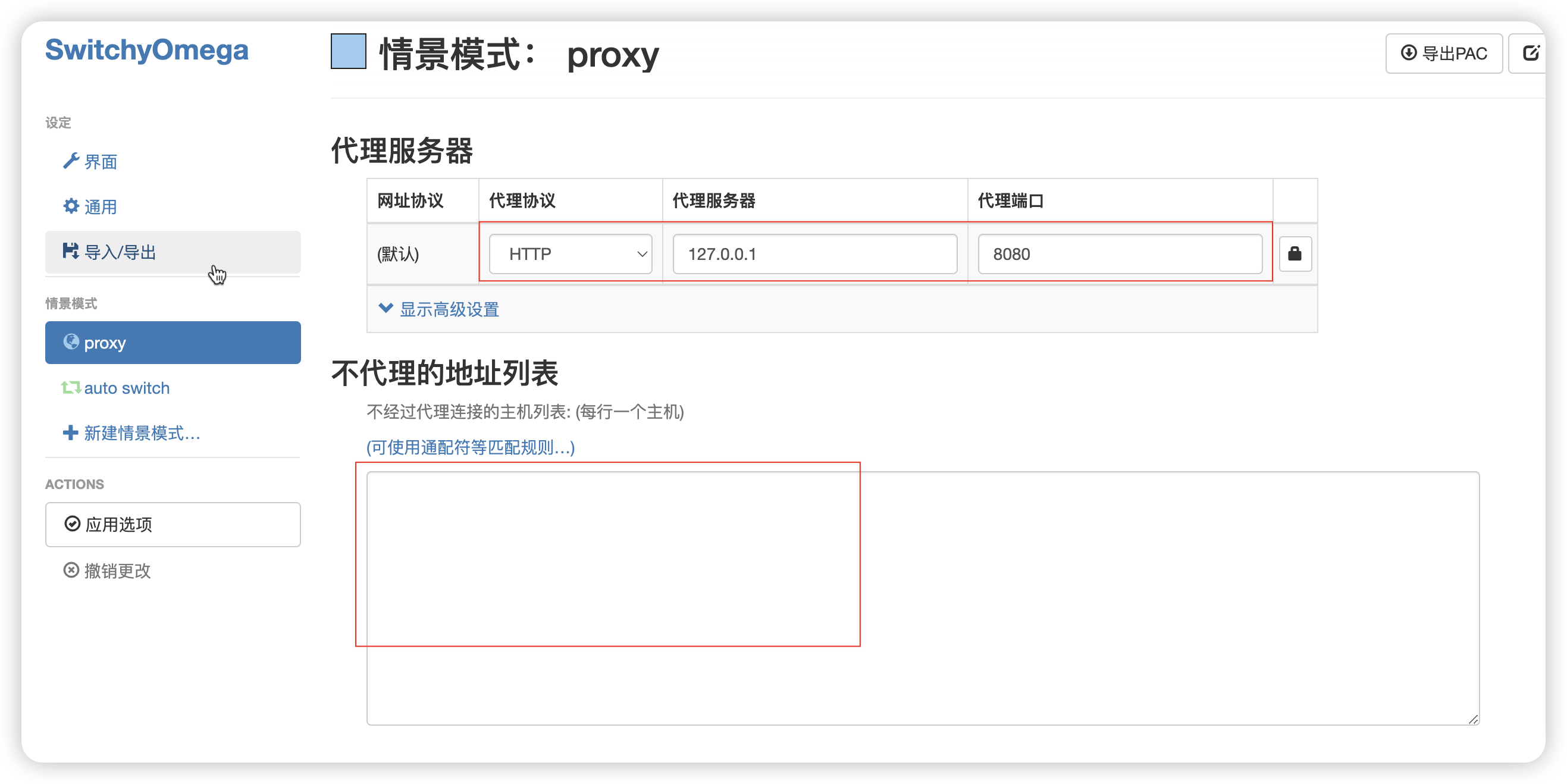Image resolution: width=1567 pixels, height=784 pixels.
Task: Select the proxy profile in sidebar
Action: [x=172, y=343]
